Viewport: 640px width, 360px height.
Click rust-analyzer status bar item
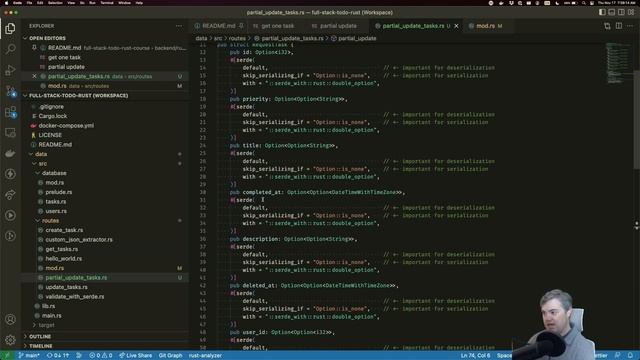click(205, 356)
